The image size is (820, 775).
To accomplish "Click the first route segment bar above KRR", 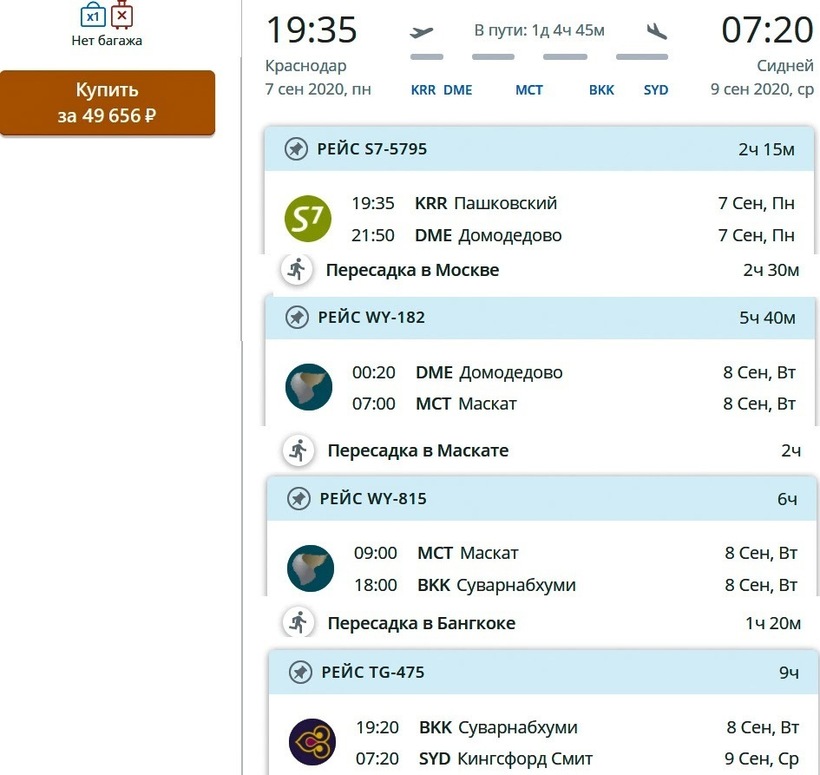I will point(427,57).
